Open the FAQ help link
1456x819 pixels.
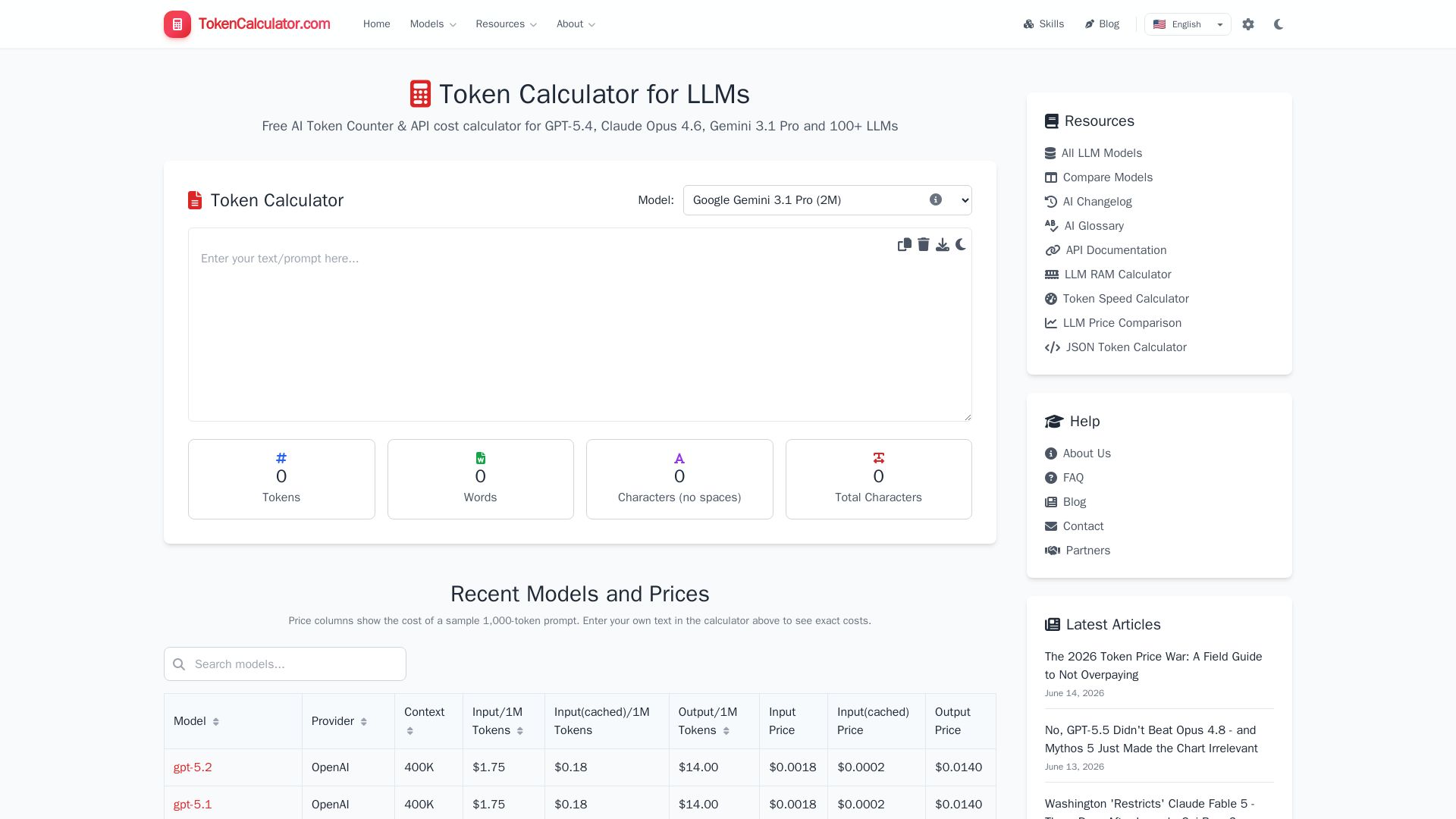[x=1073, y=478]
